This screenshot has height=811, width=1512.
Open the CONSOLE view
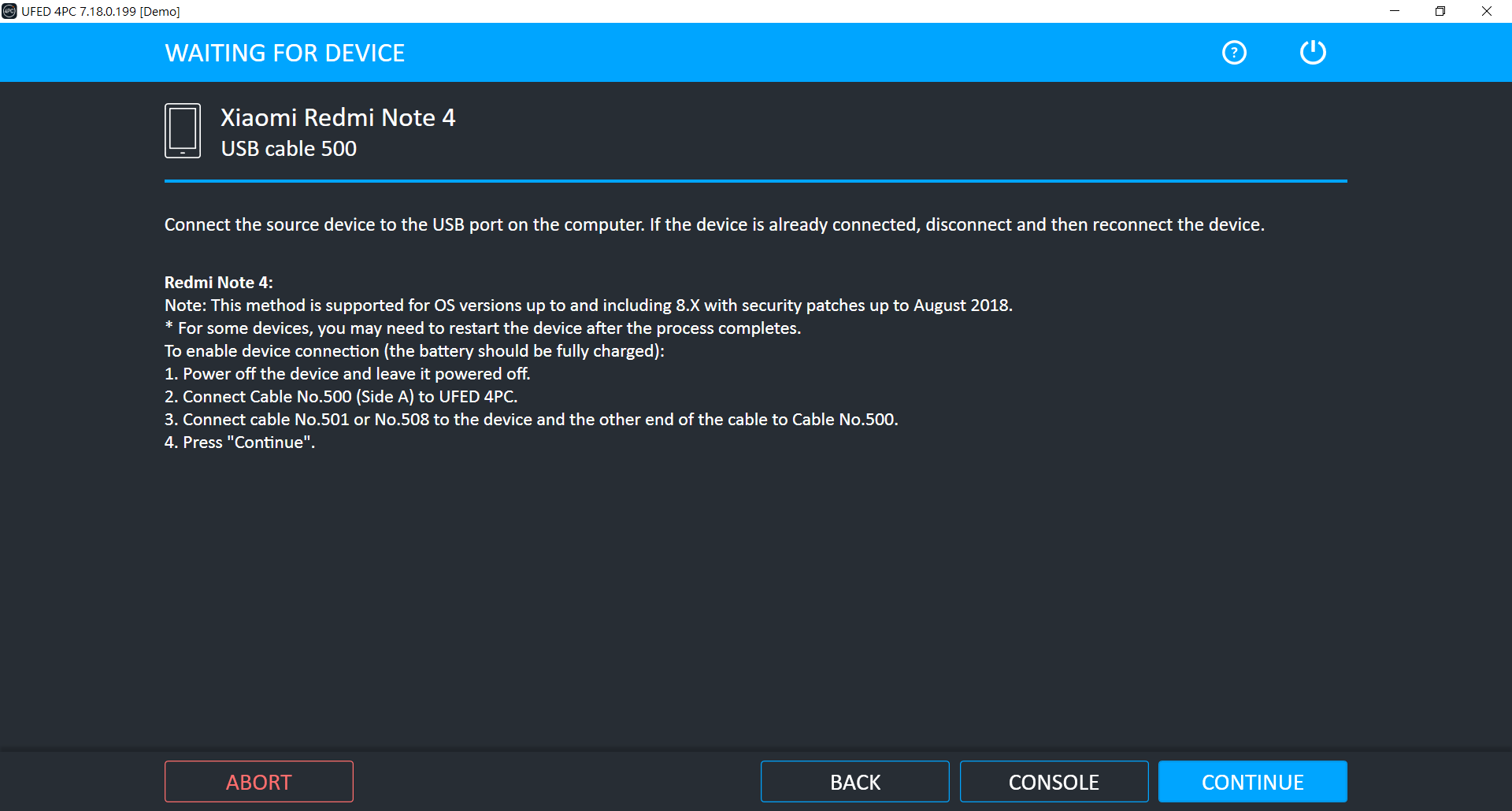[1054, 782]
